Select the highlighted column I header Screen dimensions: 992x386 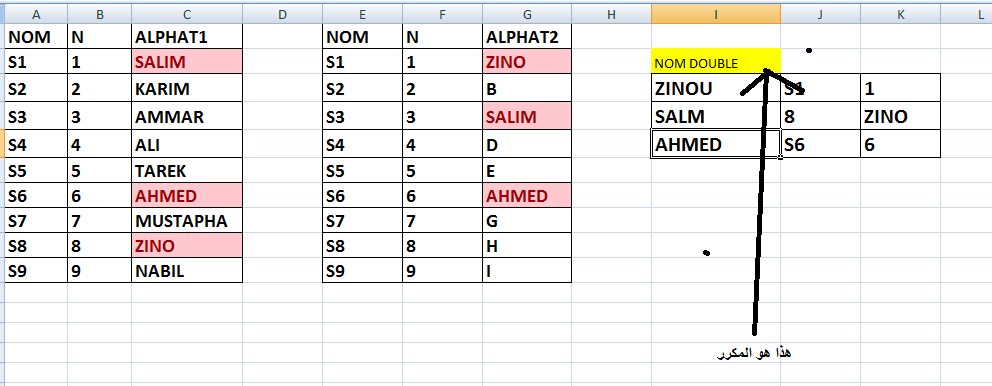716,15
